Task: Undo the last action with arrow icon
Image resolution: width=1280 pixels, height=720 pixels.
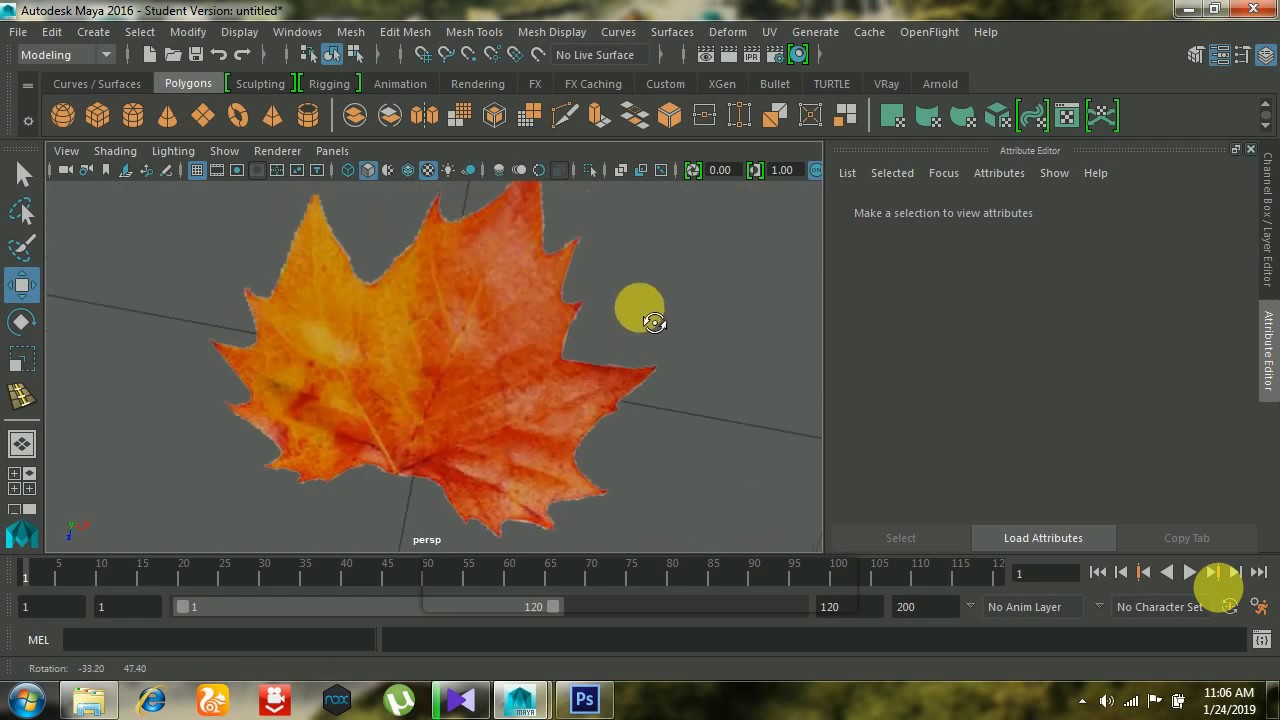Action: [x=219, y=54]
